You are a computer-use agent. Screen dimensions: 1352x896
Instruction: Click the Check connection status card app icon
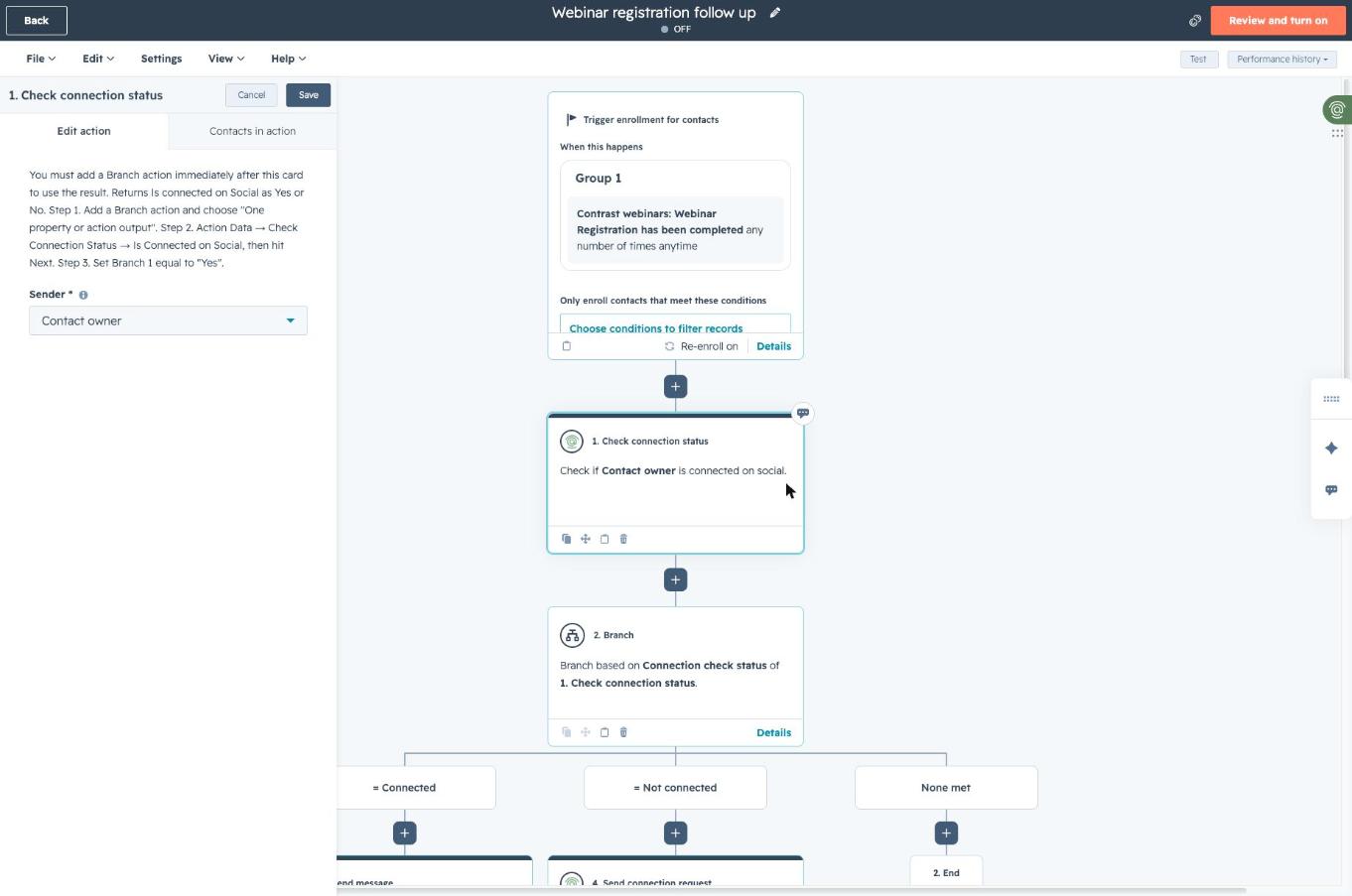click(x=572, y=442)
